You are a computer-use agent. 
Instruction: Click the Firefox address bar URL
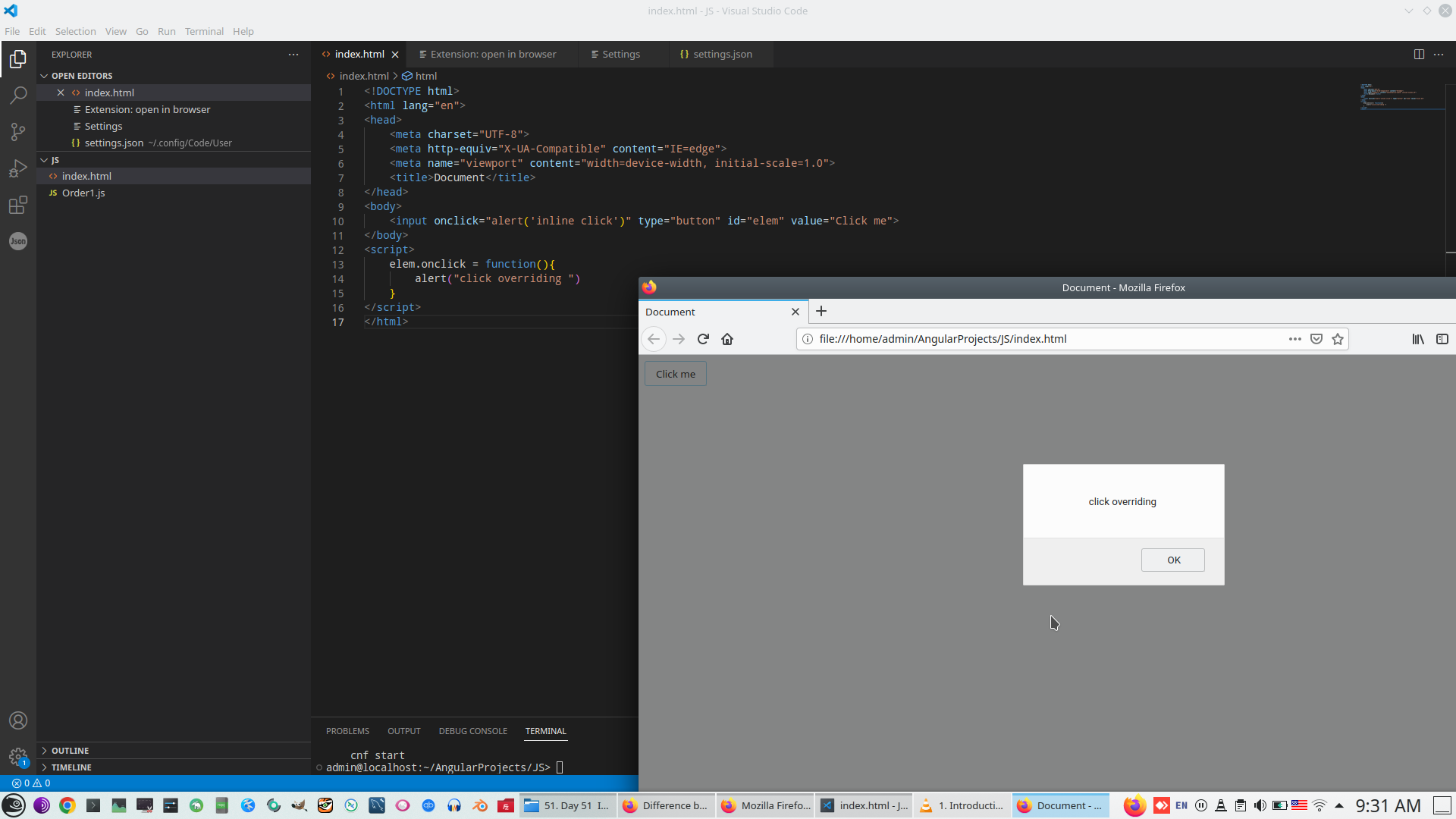pyautogui.click(x=943, y=339)
